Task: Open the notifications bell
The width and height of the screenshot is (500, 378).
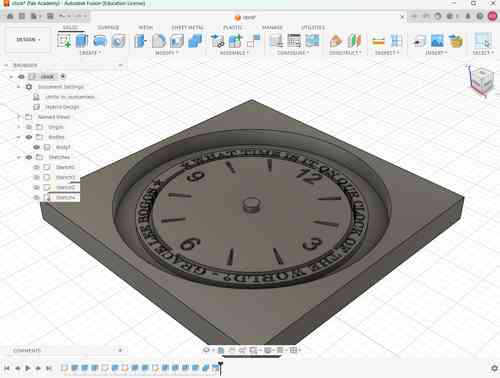Action: click(468, 16)
